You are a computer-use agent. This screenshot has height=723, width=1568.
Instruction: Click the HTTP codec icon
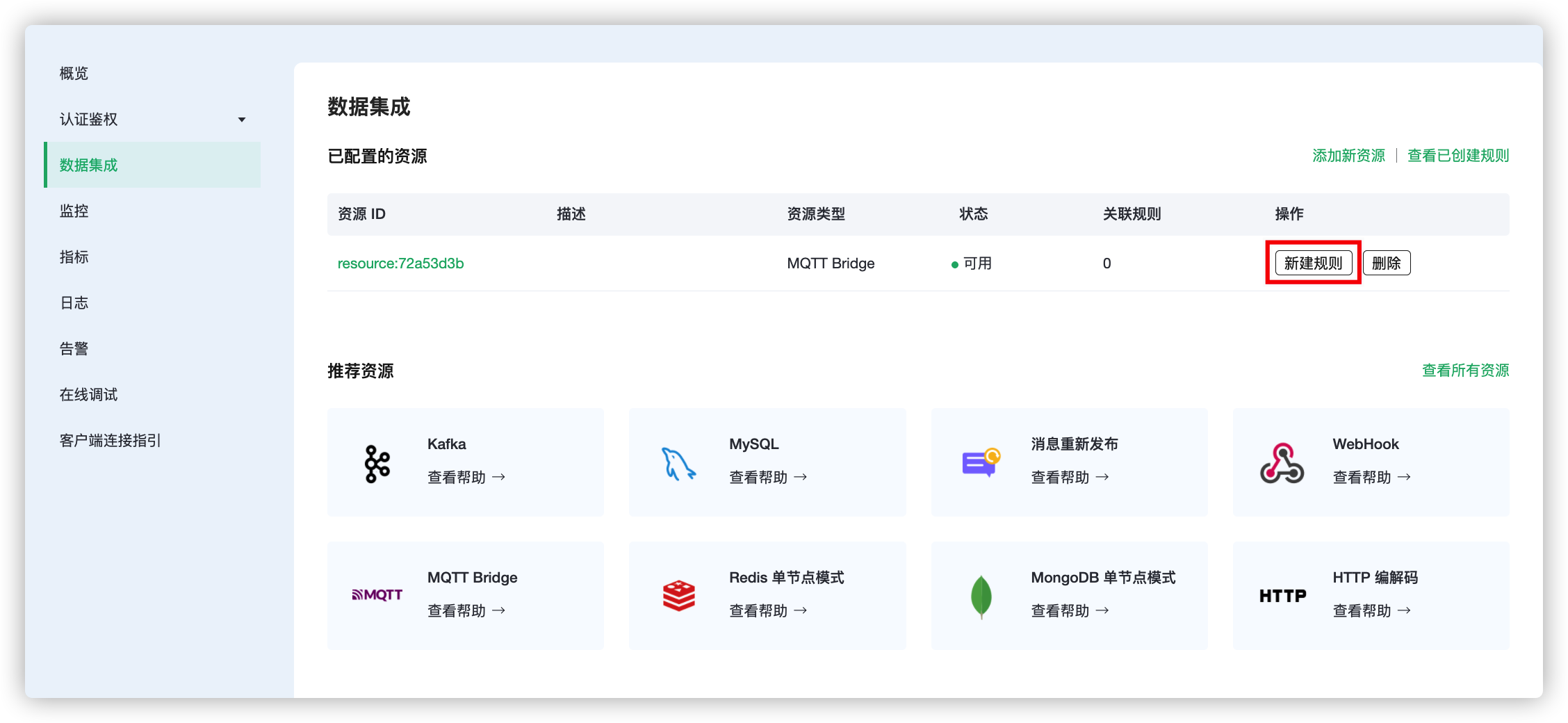[x=1282, y=596]
